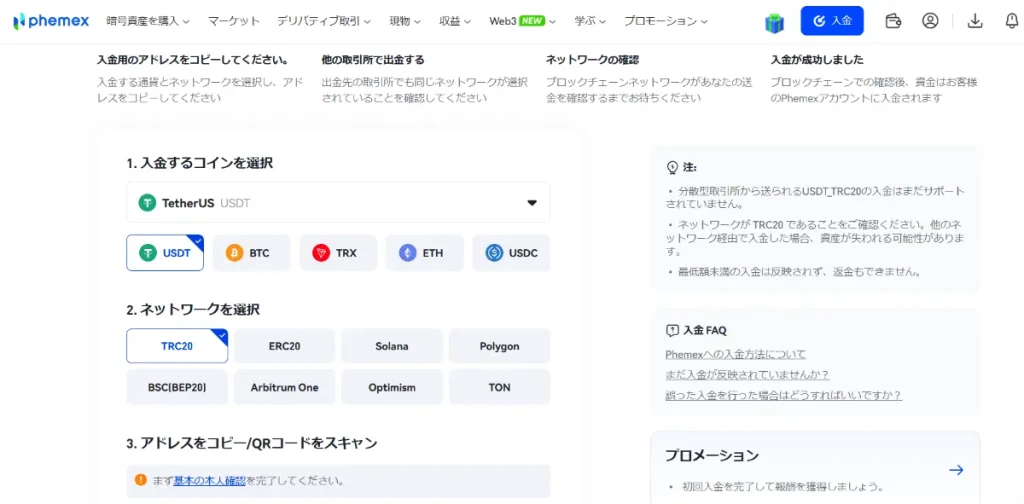The width and height of the screenshot is (1024, 504).
Task: Choose the TON network
Action: coord(500,387)
